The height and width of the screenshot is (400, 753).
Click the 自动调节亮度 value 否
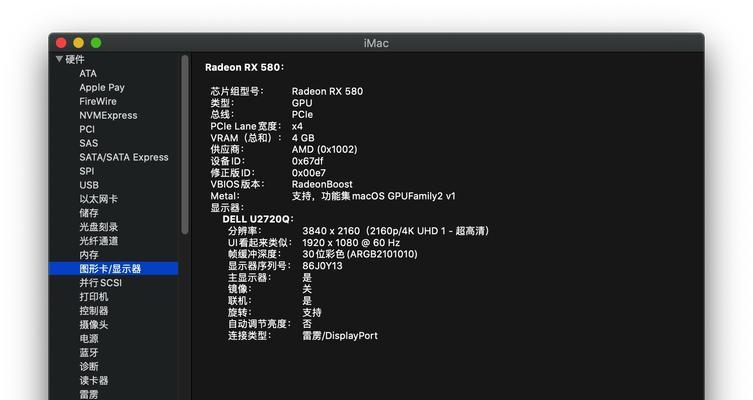(307, 324)
